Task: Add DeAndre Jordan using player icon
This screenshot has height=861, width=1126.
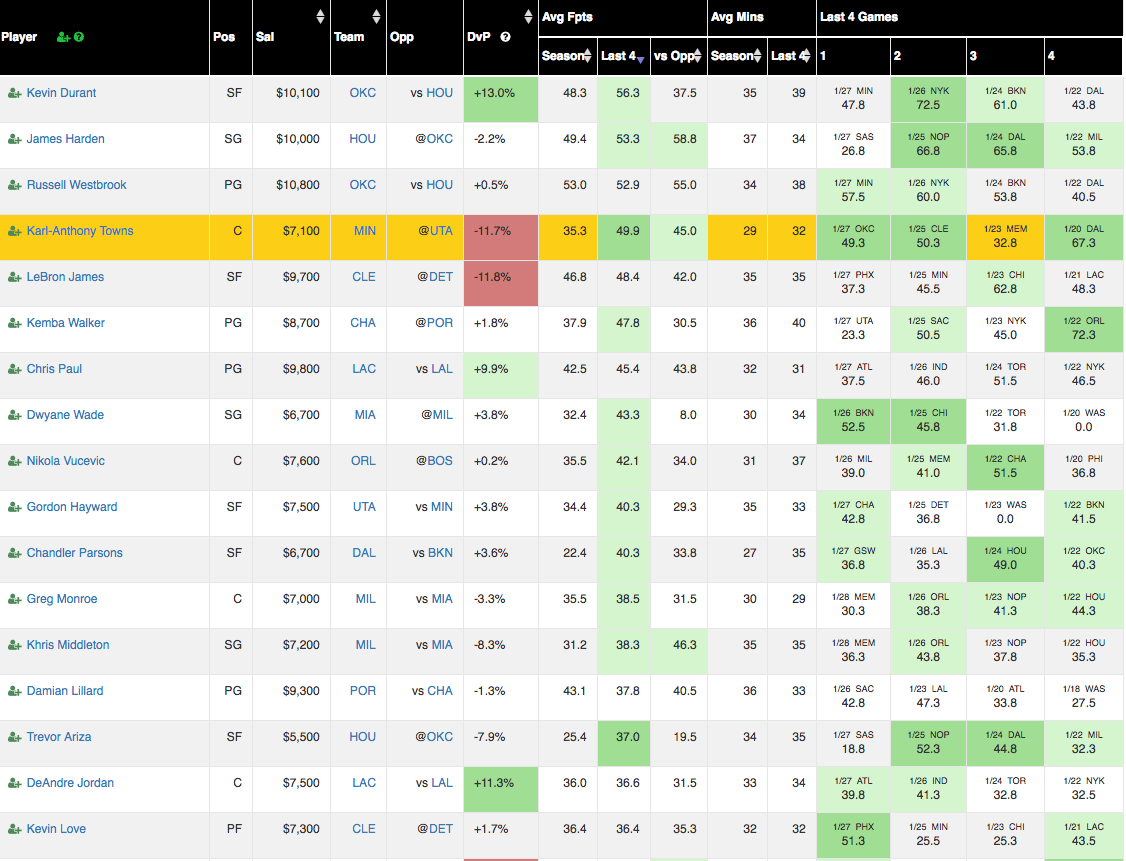Action: click(x=14, y=783)
